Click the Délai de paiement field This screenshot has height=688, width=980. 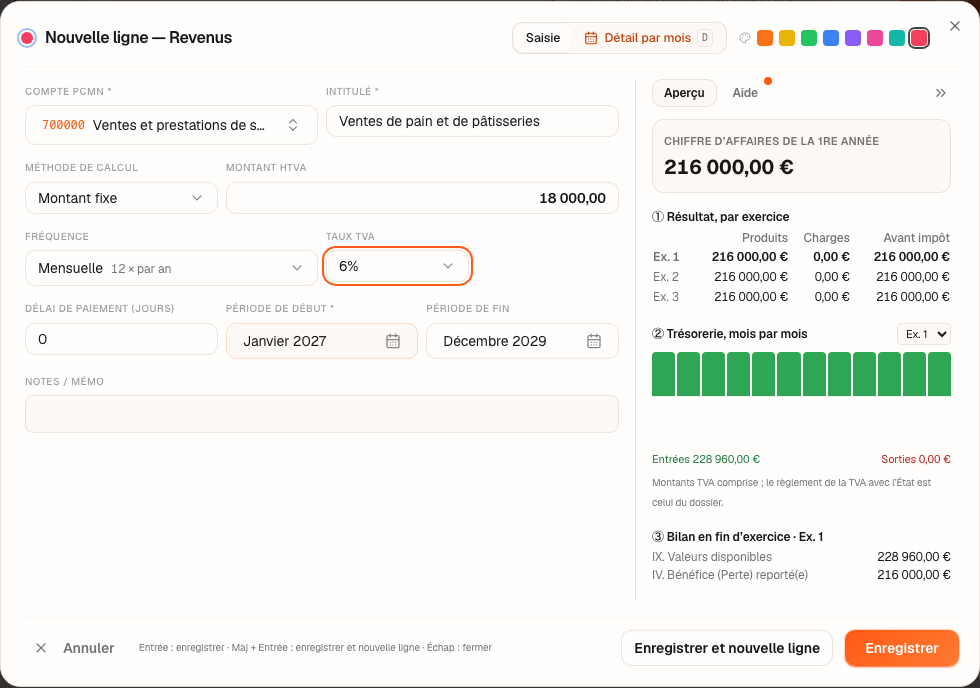(121, 339)
